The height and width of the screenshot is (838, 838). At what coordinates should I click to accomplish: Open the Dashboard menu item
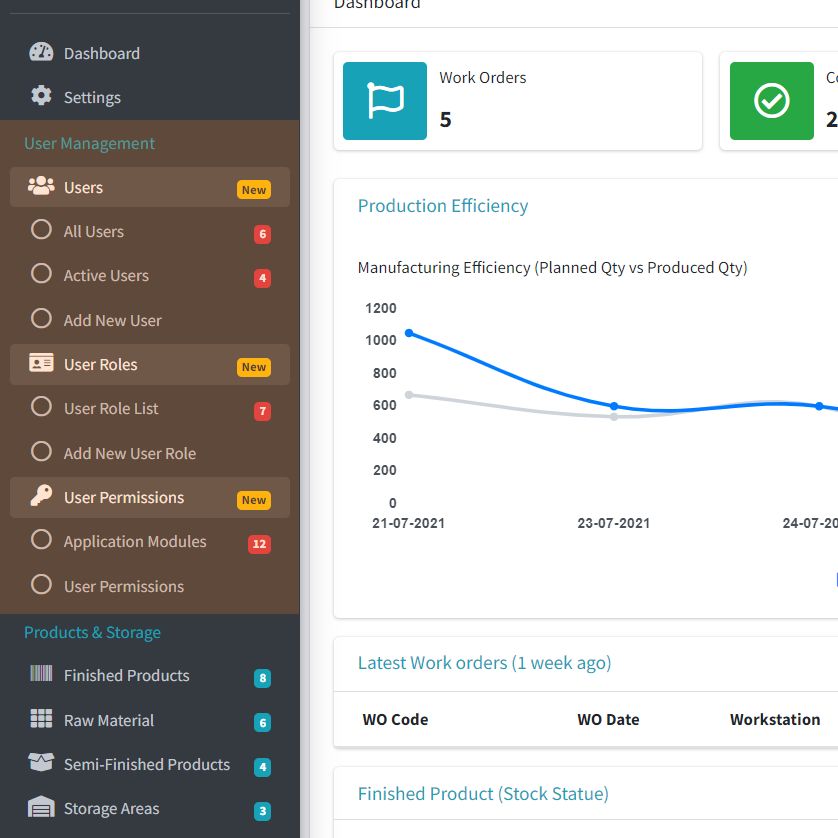(x=150, y=53)
